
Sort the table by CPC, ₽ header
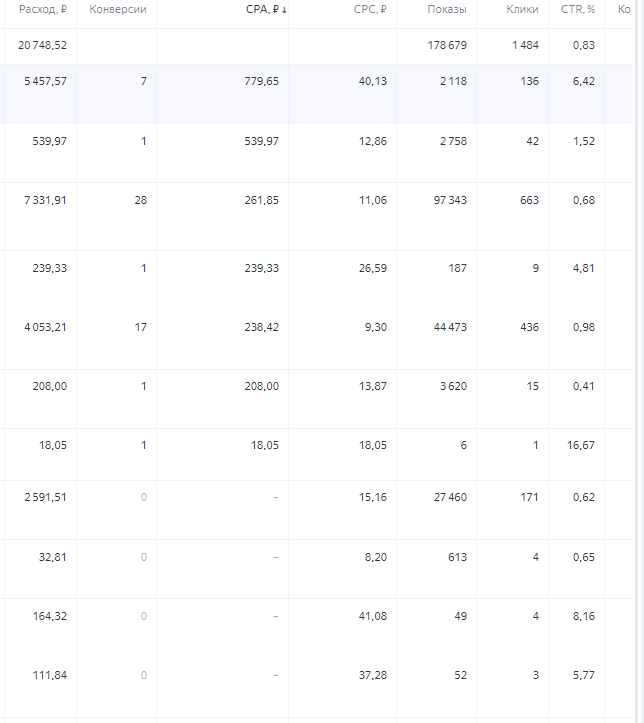click(x=370, y=10)
